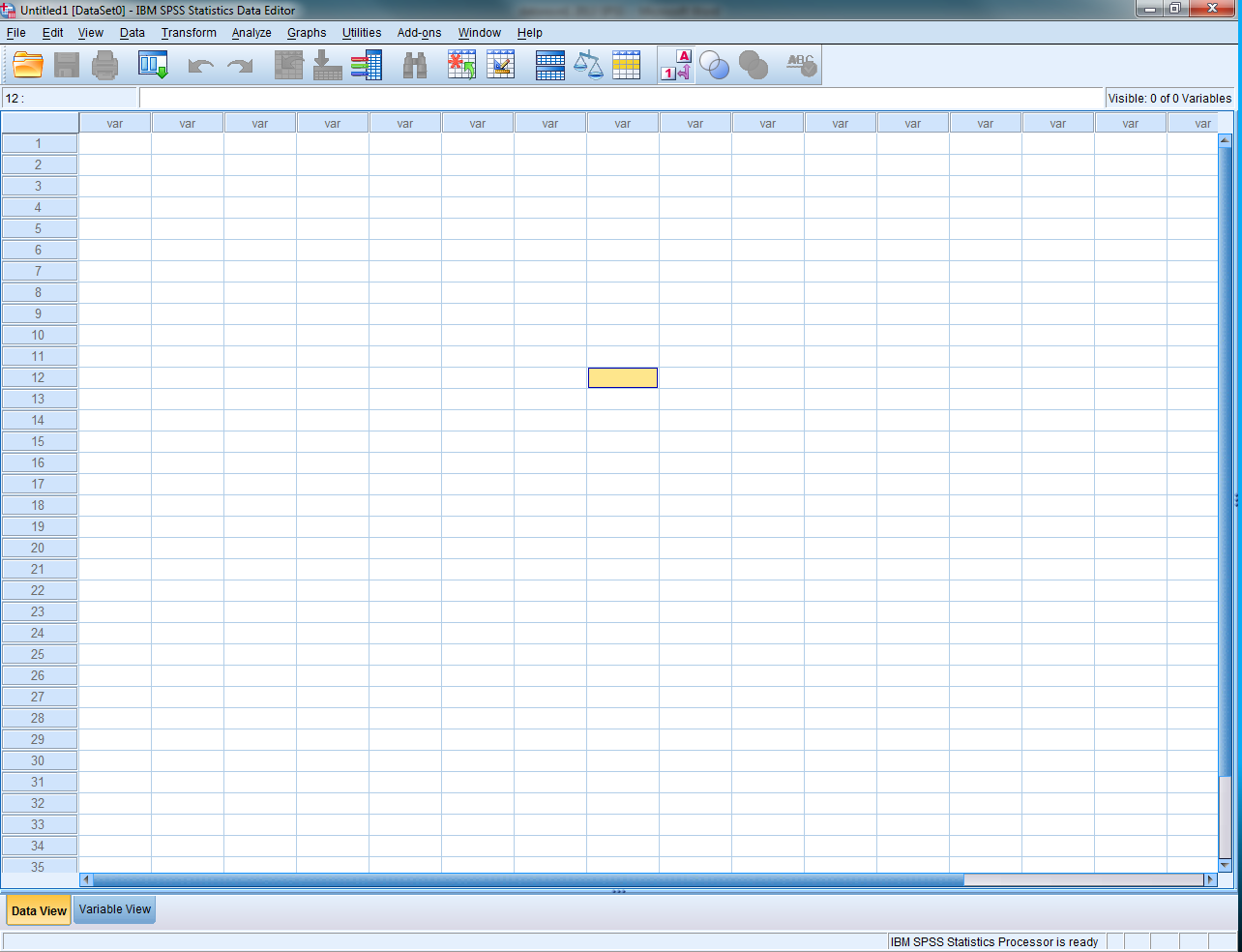Open the Variables info icon
1242x952 pixels.
[x=366, y=66]
